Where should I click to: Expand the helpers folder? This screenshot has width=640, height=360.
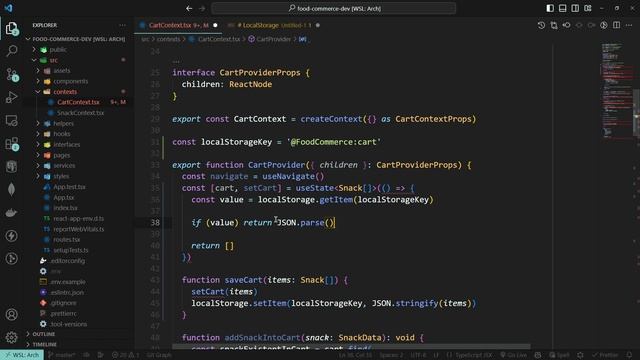(63, 123)
